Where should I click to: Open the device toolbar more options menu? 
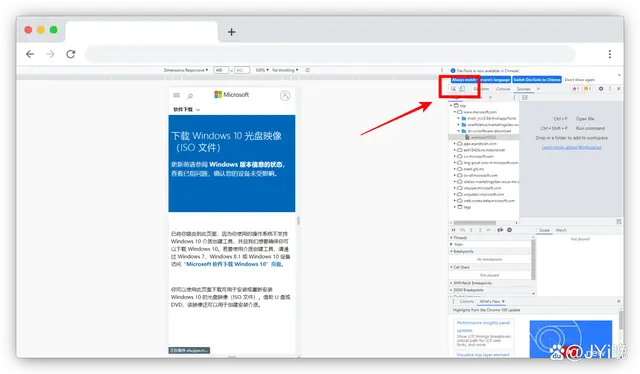(x=442, y=70)
